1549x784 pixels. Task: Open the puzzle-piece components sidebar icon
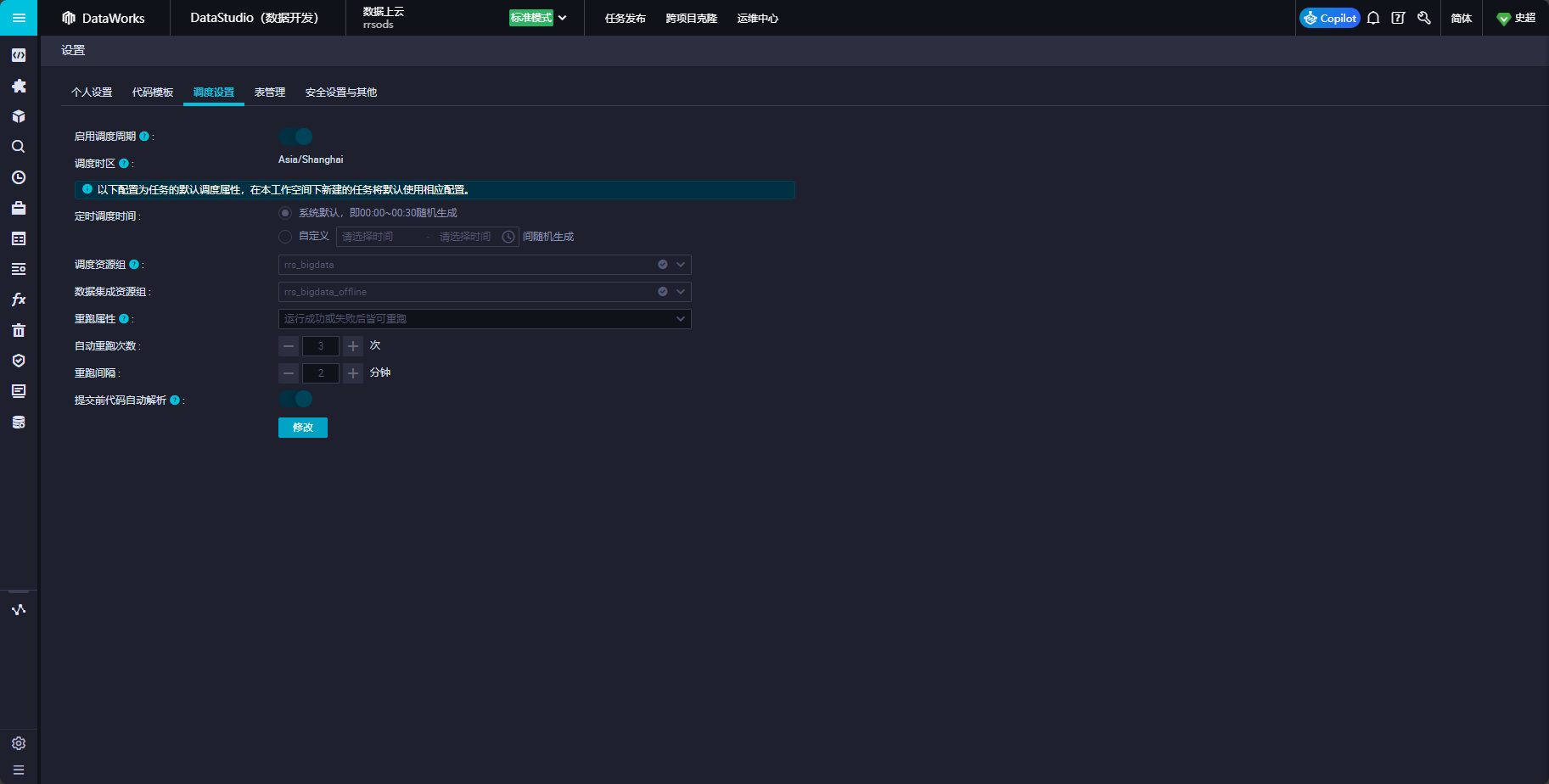coord(19,86)
